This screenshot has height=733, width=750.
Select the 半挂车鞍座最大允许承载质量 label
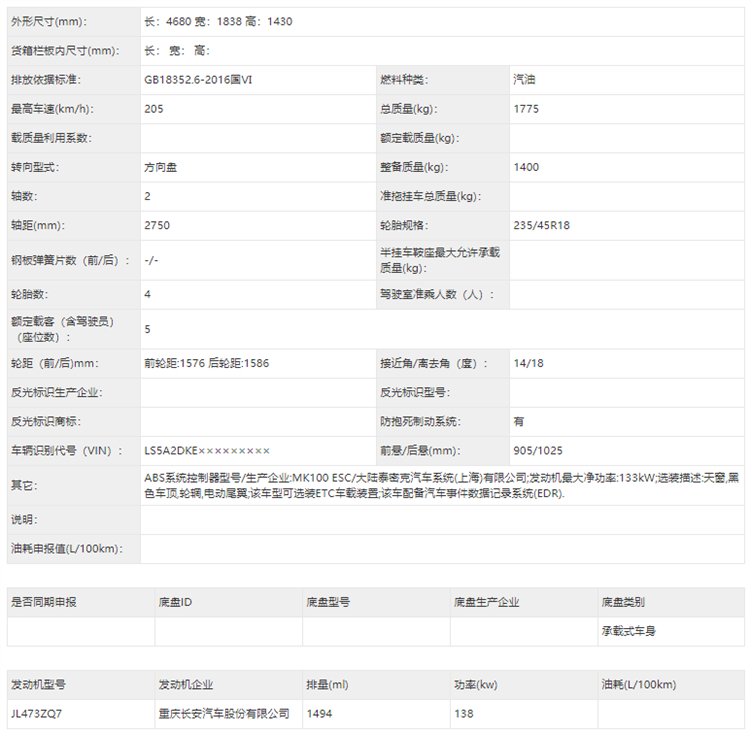(440, 260)
